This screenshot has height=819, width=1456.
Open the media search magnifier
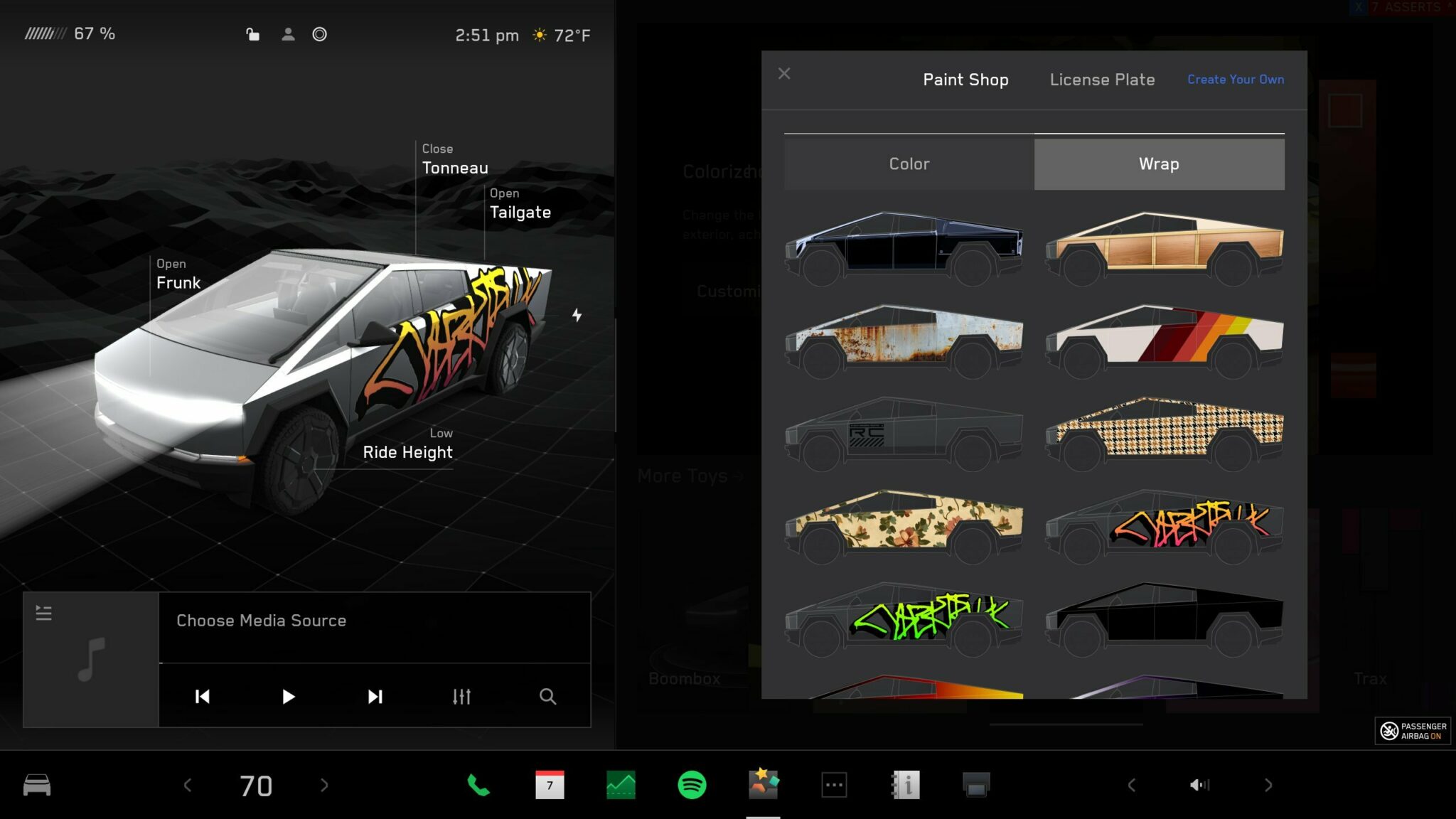tap(547, 697)
